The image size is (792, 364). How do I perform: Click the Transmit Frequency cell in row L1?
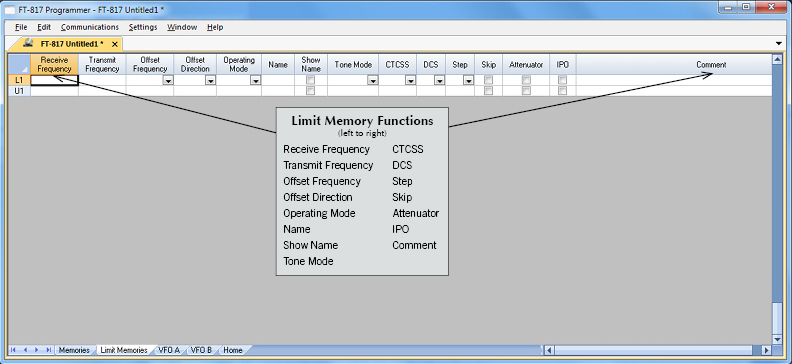click(x=102, y=80)
